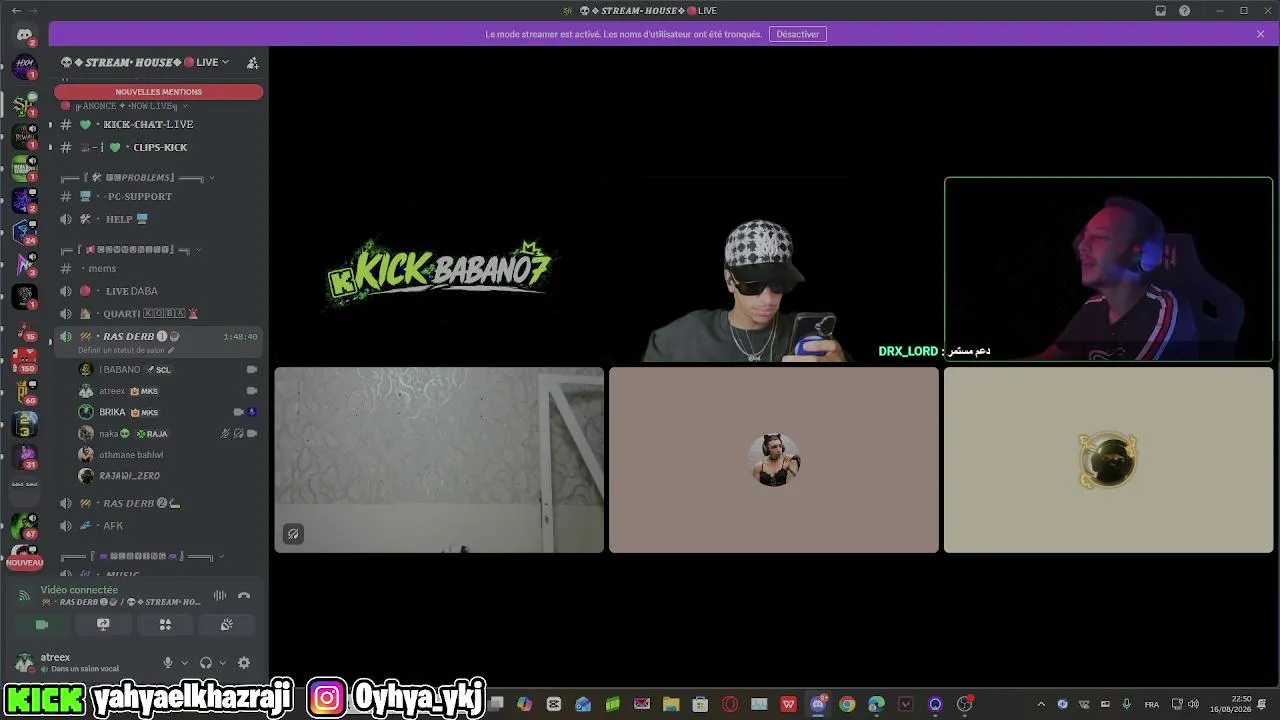The height and width of the screenshot is (720, 1280).
Task: Open server icon with 150 badge
Action: point(25,360)
